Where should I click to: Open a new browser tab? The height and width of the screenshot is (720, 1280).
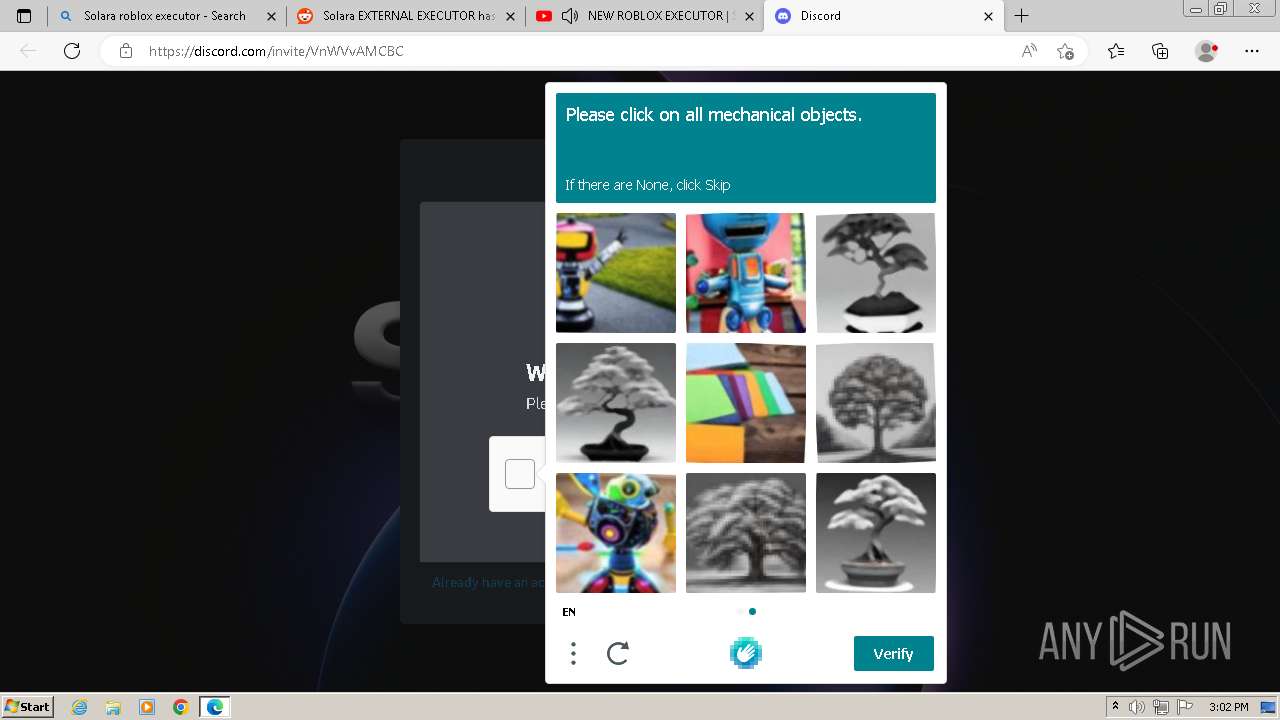(x=1021, y=16)
